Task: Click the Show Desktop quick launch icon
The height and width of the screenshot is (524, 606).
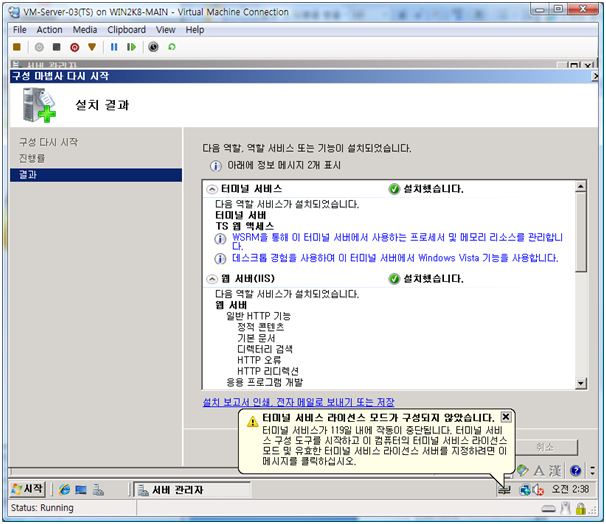Action: click(x=81, y=490)
